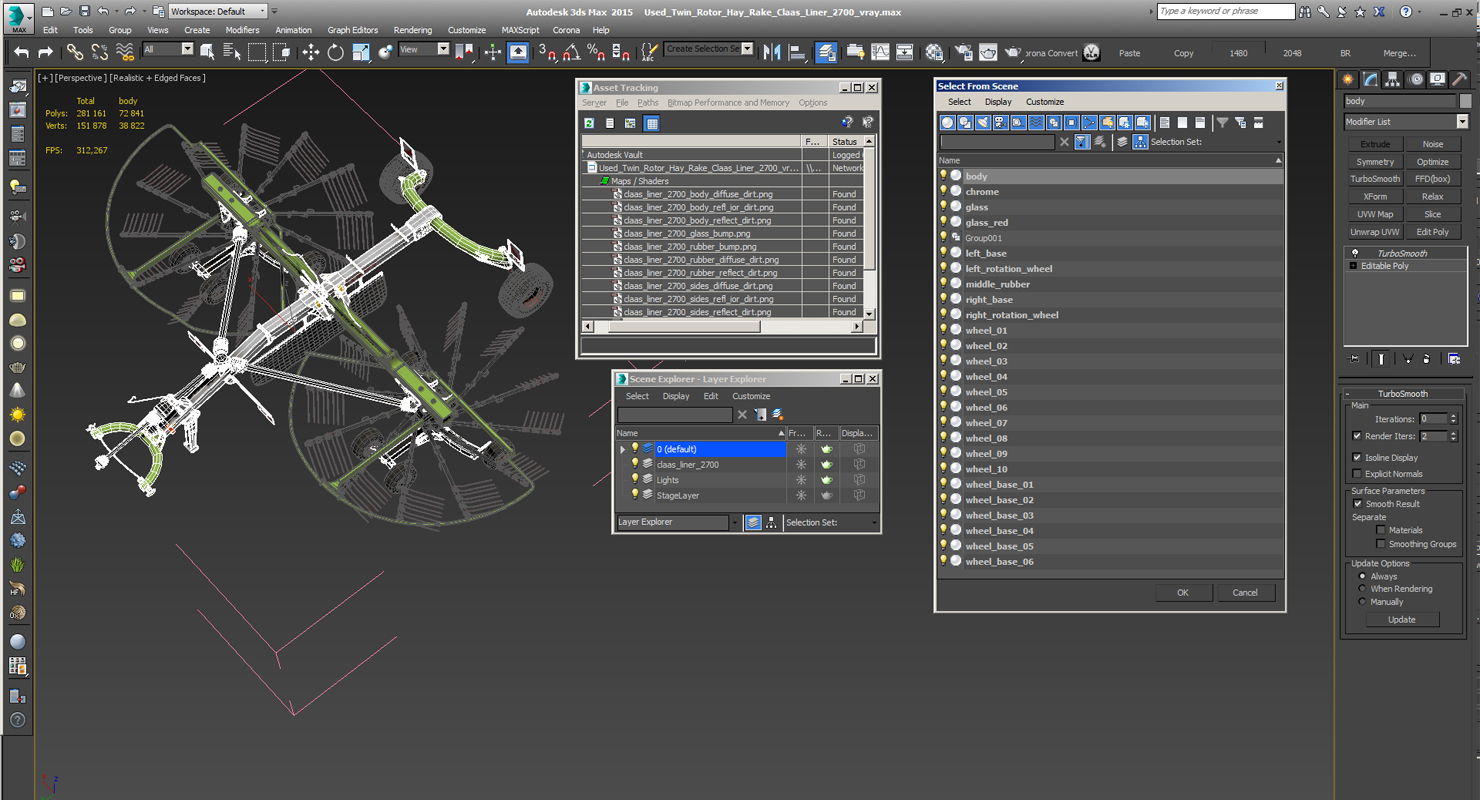The height and width of the screenshot is (800, 1480).
Task: Open the selection filter All dropdown
Action: [168, 49]
